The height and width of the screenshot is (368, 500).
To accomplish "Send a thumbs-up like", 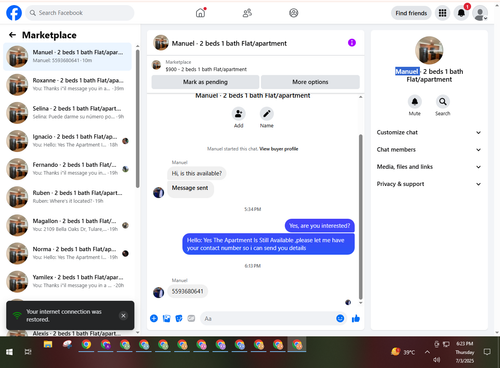I will 356,318.
